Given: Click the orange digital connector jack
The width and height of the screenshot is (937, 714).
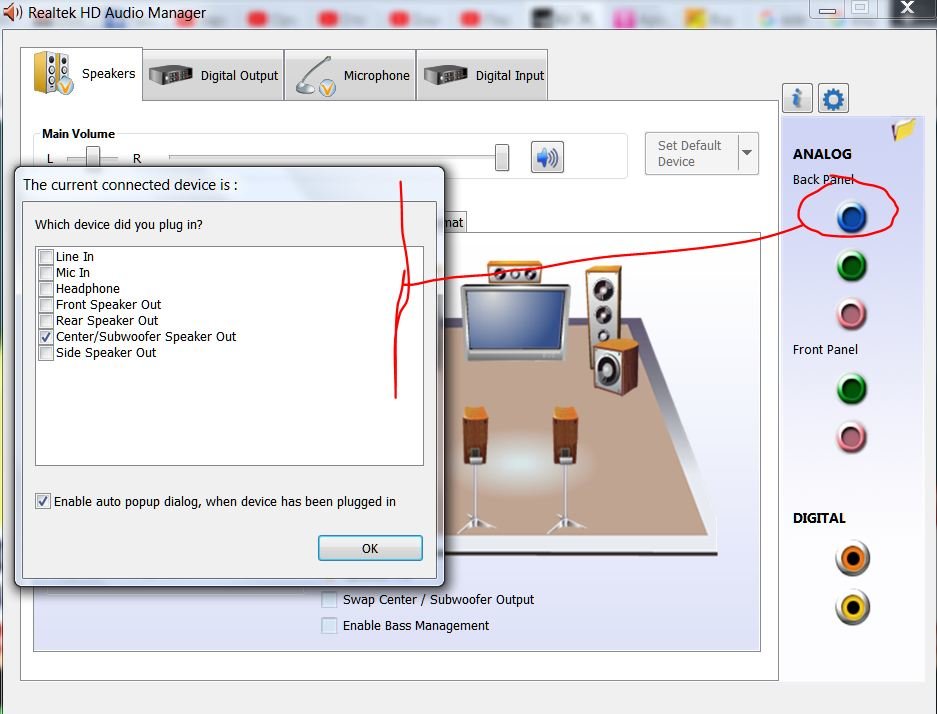Looking at the screenshot, I should 852,558.
